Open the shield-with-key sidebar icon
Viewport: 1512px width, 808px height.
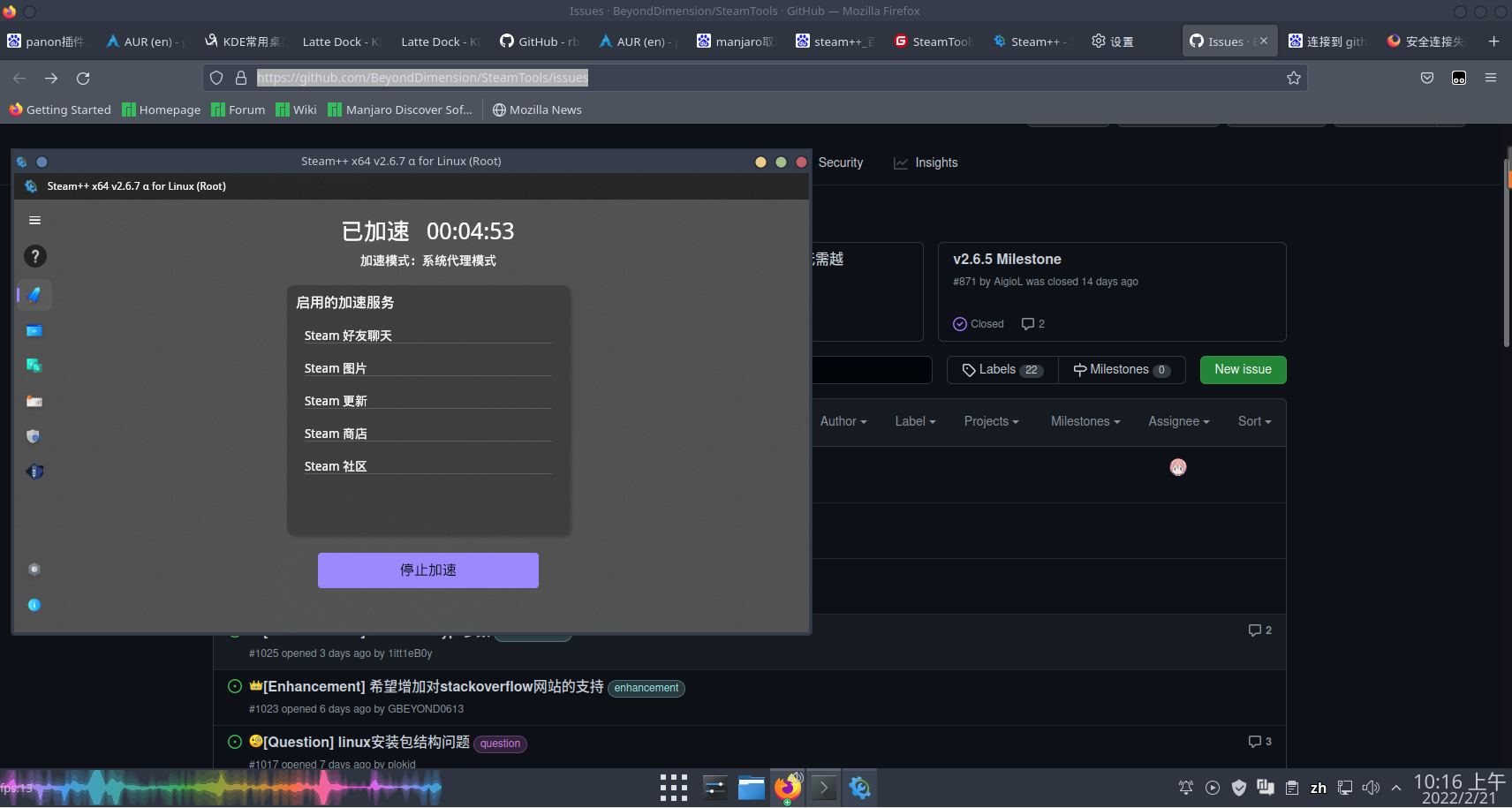pos(34,436)
